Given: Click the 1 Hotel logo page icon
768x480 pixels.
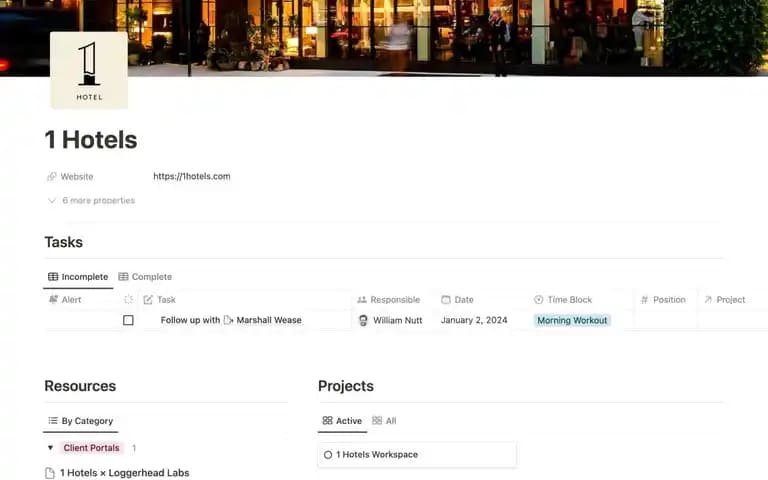Looking at the screenshot, I should coord(89,71).
